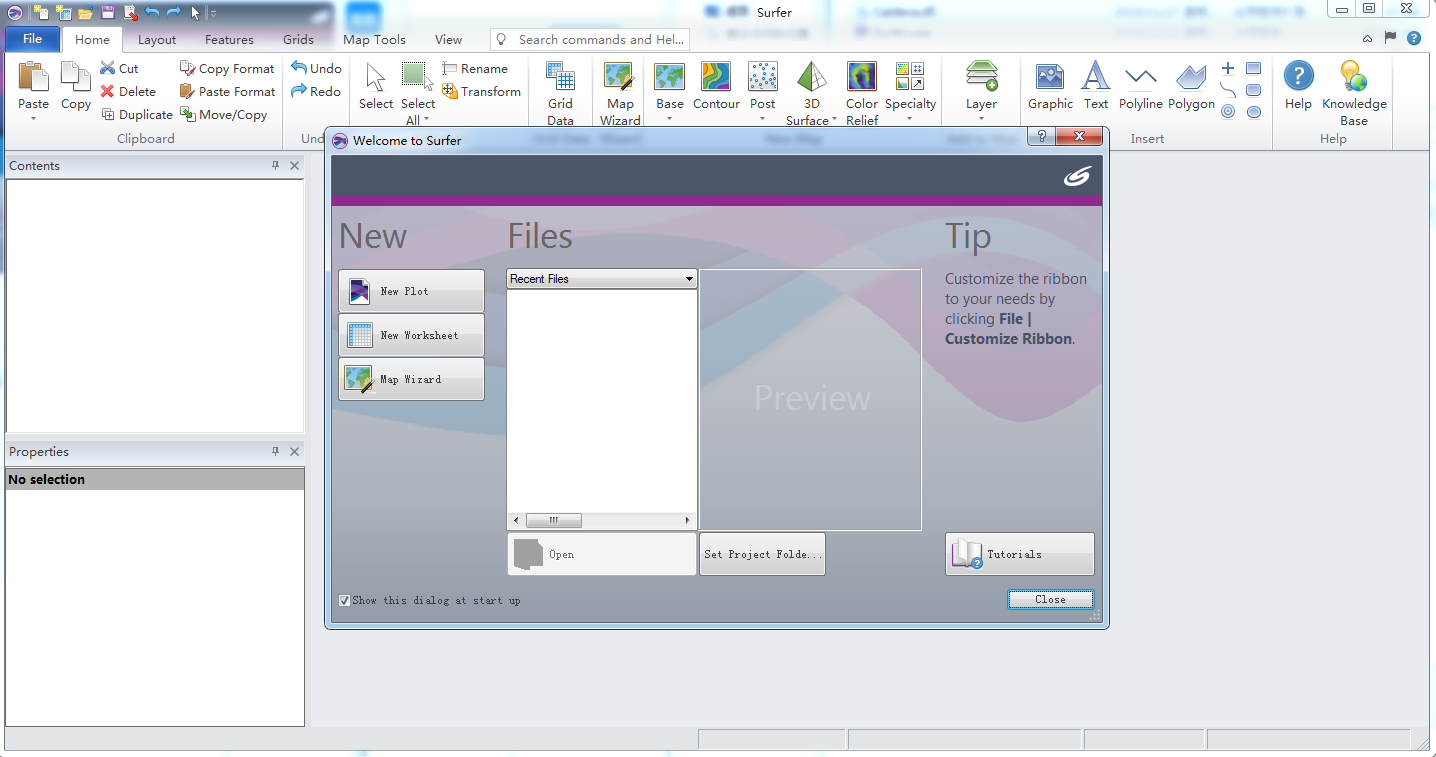Uncheck Show this dialog at start up
This screenshot has width=1436, height=757.
click(344, 600)
